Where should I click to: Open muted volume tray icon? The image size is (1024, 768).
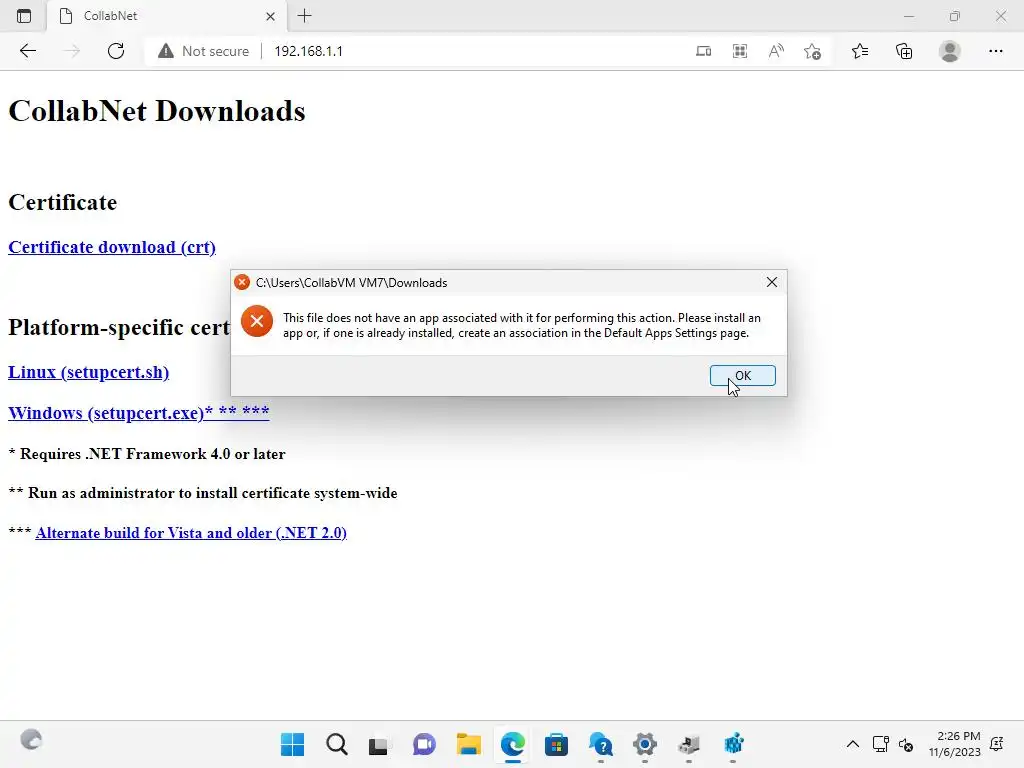906,744
